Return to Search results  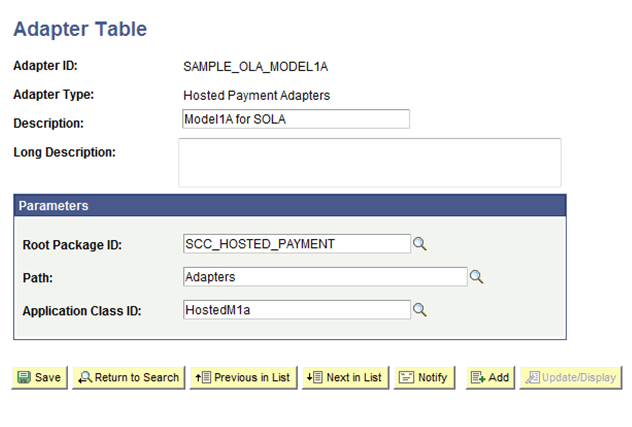point(129,378)
